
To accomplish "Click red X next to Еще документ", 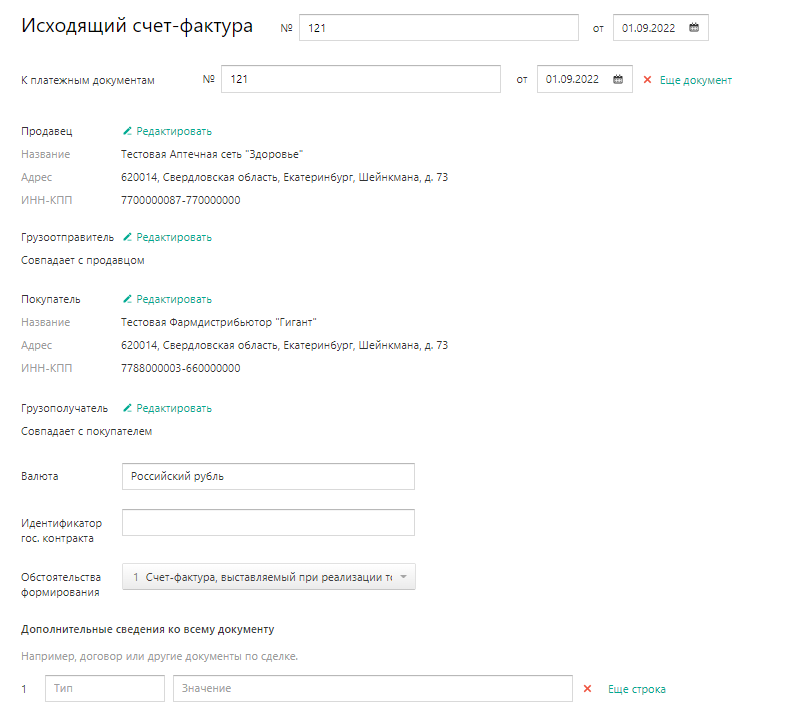I will coord(647,80).
